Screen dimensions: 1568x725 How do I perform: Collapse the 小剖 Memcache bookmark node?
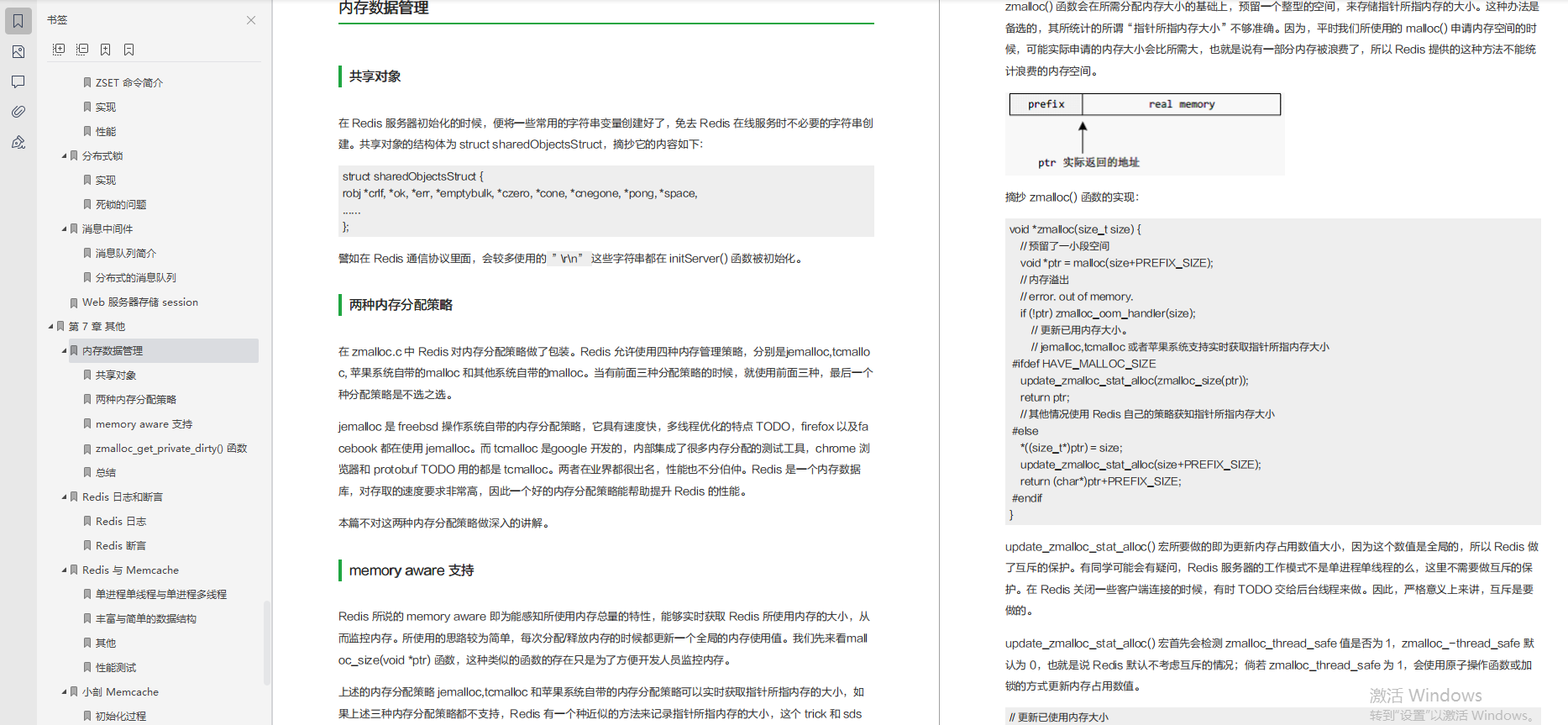64,691
